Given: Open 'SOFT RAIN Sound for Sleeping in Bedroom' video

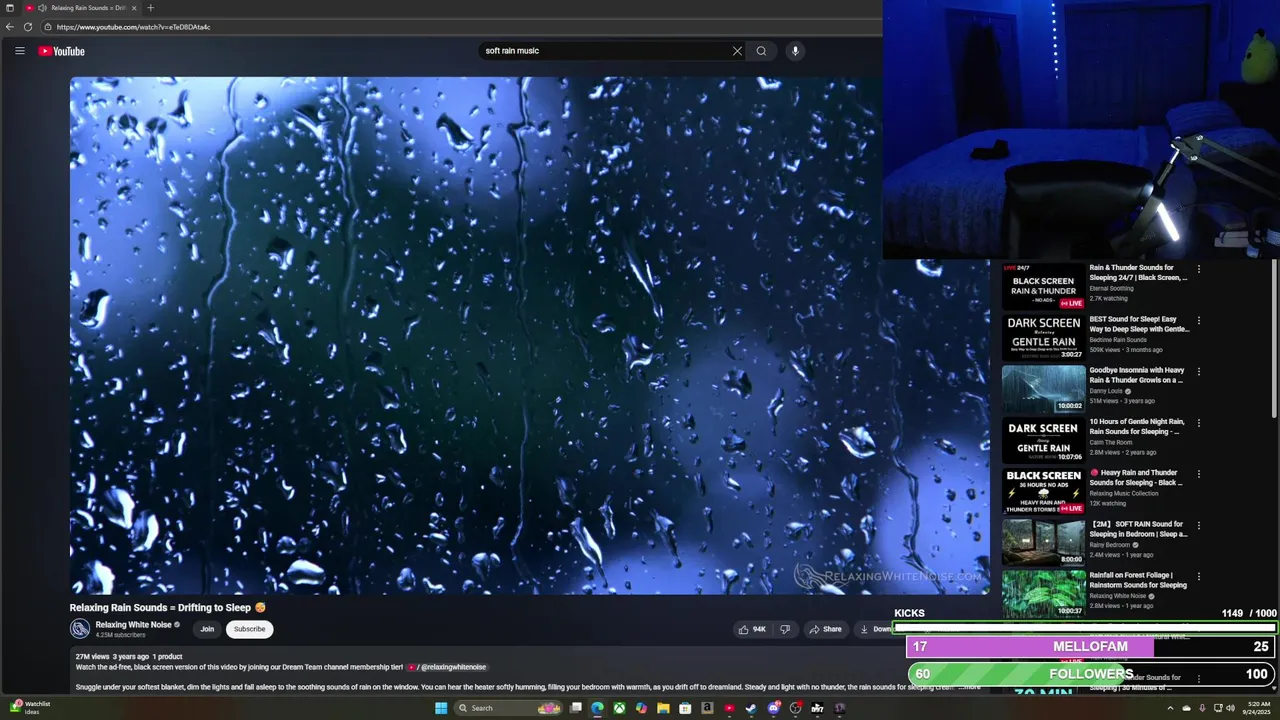Looking at the screenshot, I should [x=1138, y=529].
